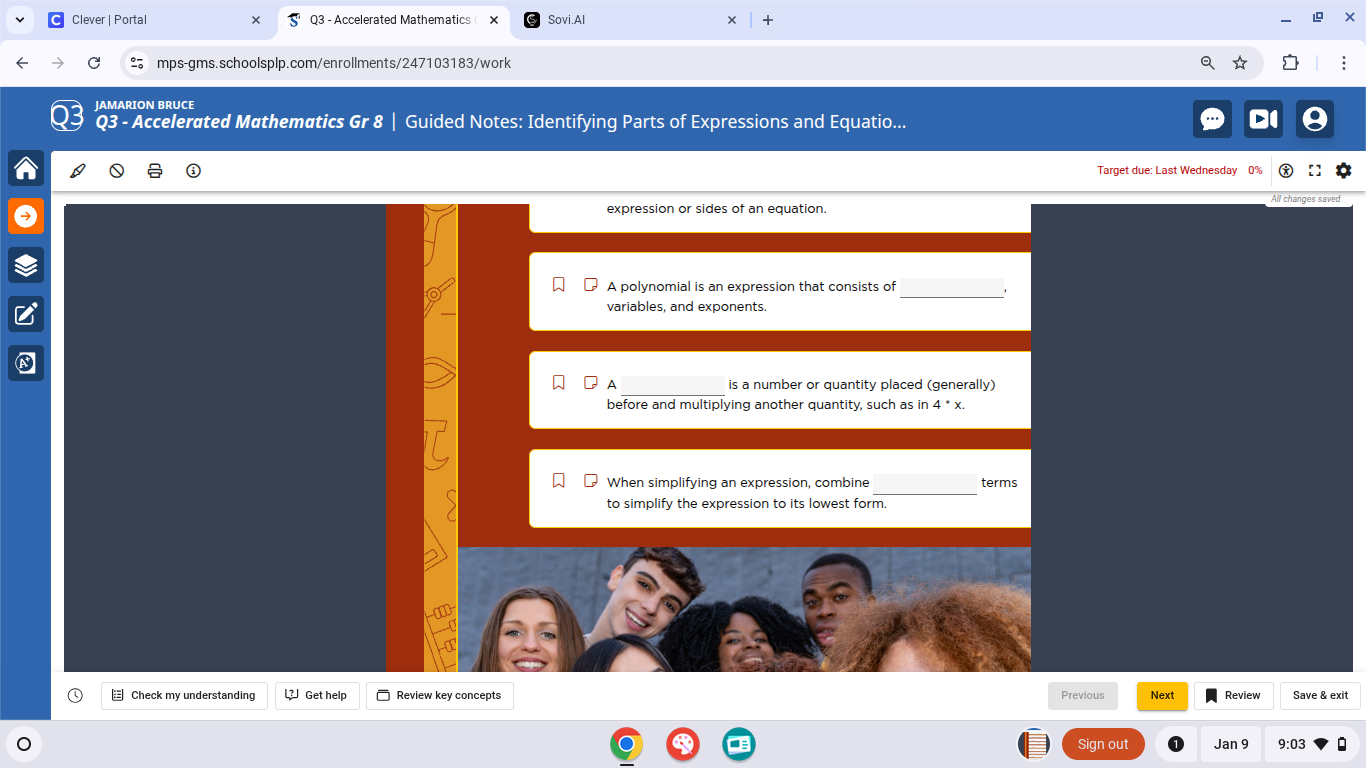
Task: Toggle the fullscreen icon
Action: pos(1315,171)
